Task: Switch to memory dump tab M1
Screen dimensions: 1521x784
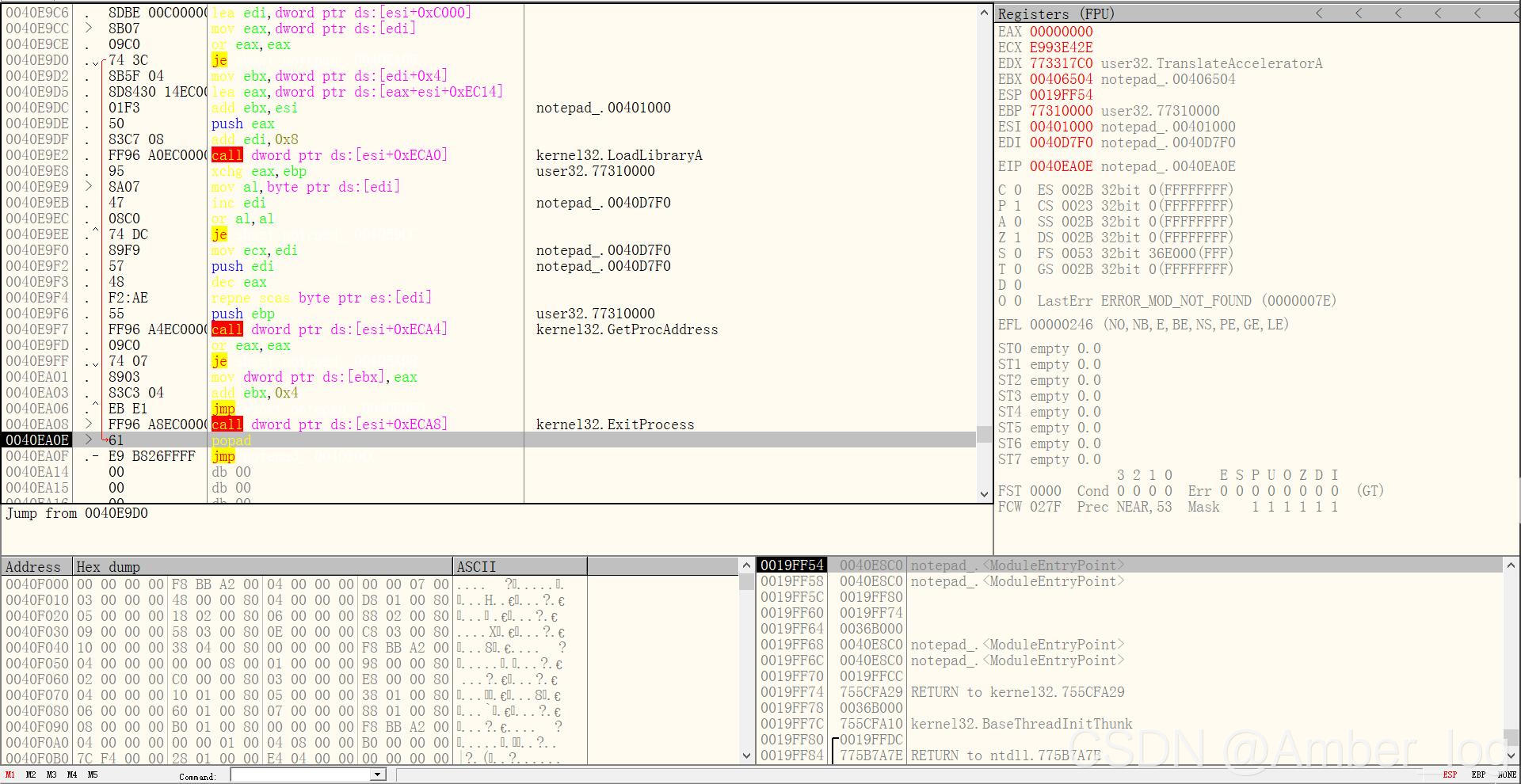Action: (x=10, y=775)
